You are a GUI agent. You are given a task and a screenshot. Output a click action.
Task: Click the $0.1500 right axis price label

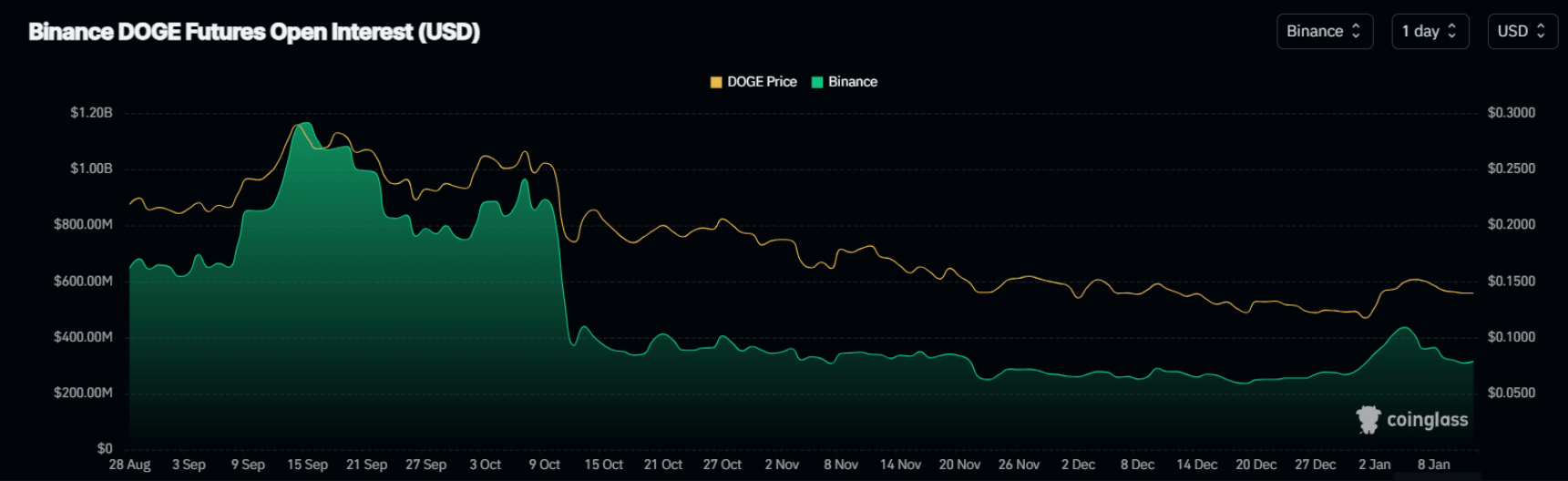[x=1511, y=281]
